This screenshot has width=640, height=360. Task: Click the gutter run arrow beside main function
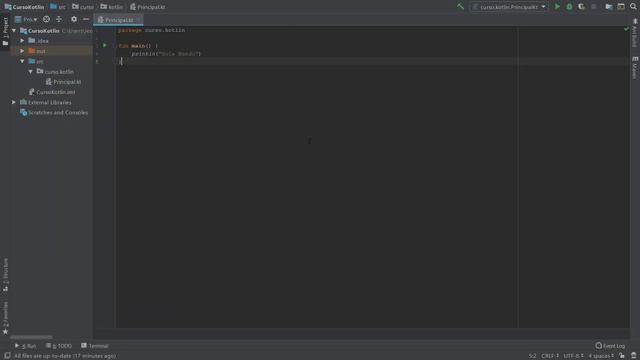105,45
